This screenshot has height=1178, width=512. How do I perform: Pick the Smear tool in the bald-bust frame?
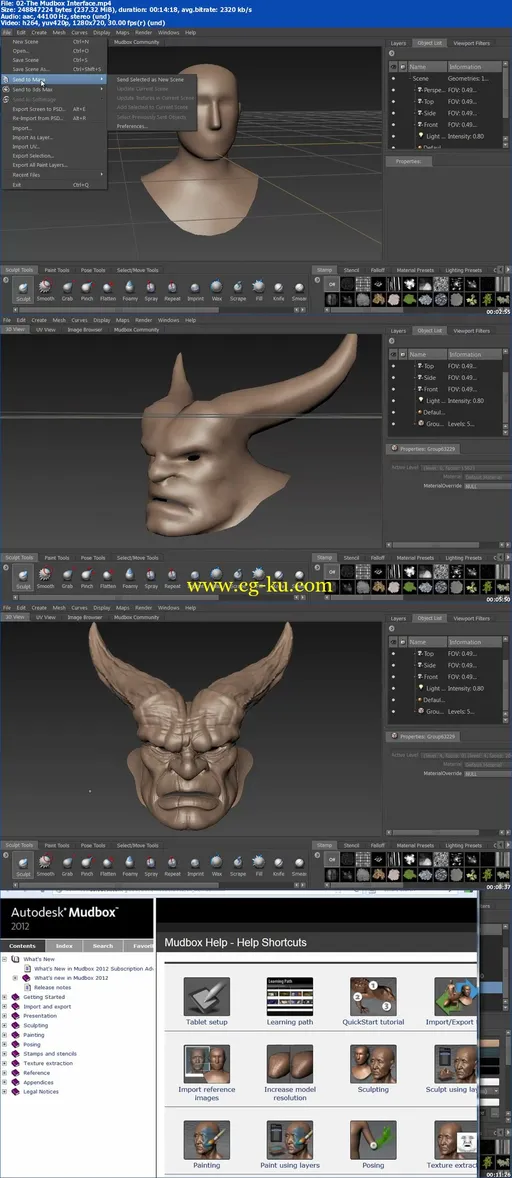click(x=299, y=289)
